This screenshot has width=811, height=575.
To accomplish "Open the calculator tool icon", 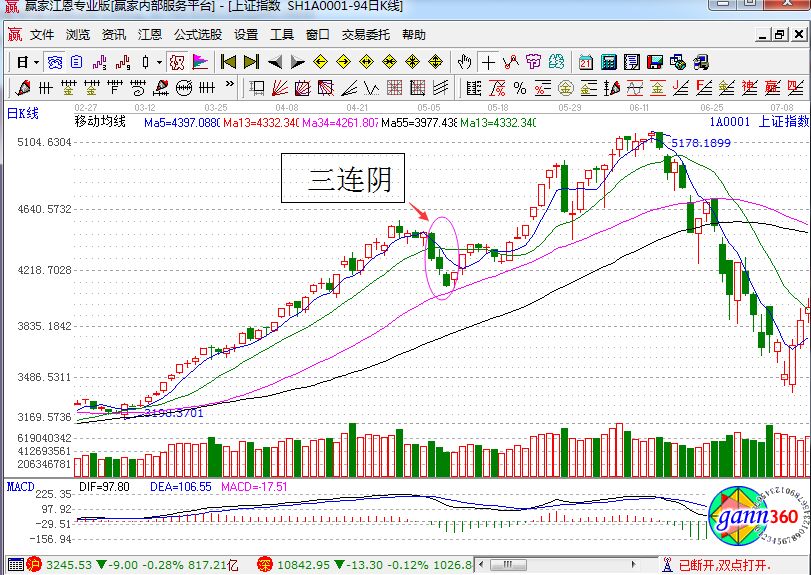I will (x=608, y=62).
